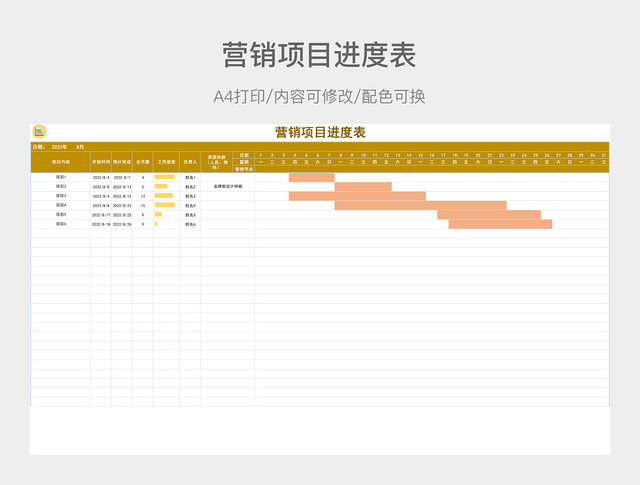Click the 星期 header row label

pos(244,162)
